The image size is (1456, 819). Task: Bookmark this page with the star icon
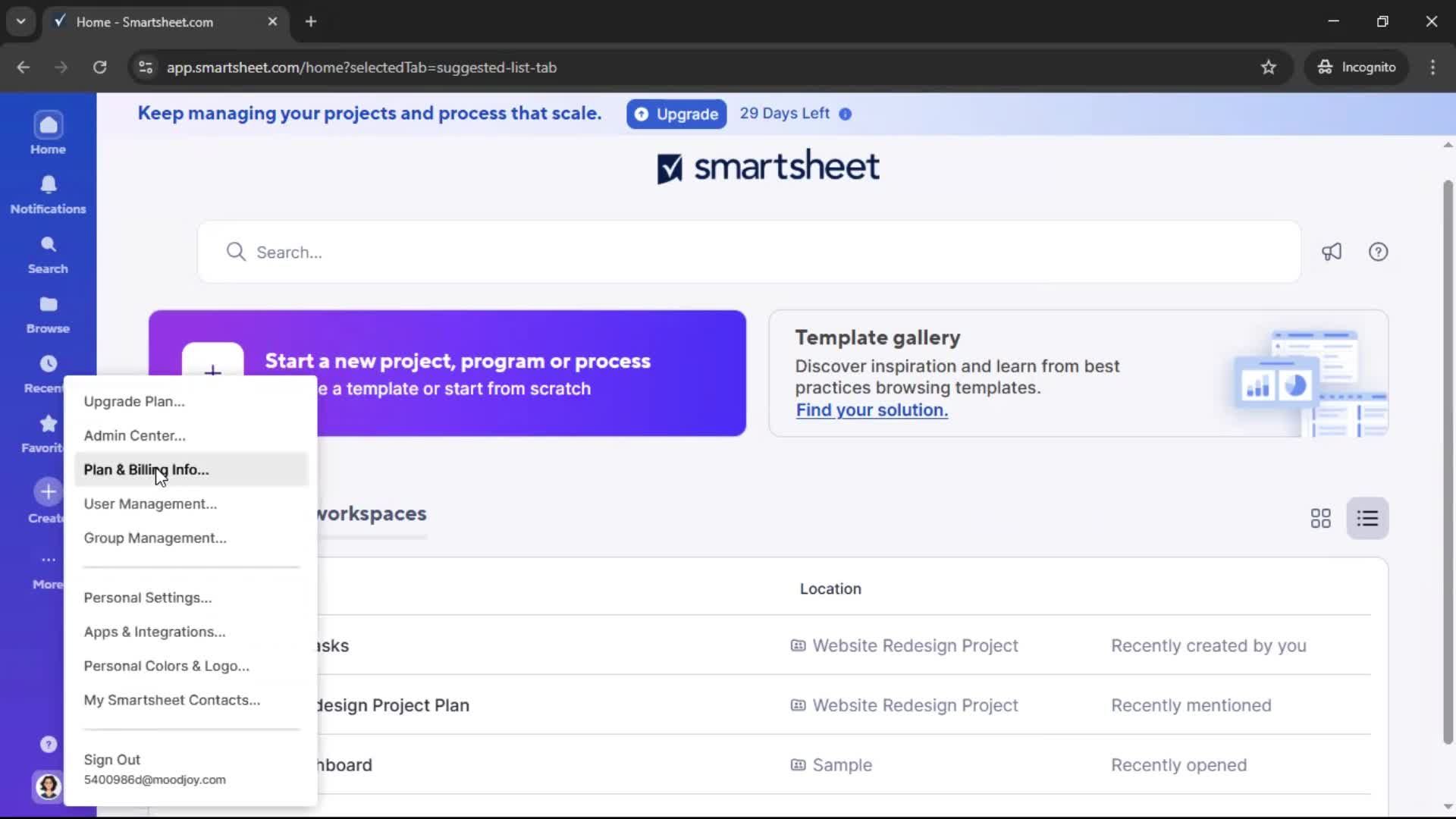(x=1268, y=67)
